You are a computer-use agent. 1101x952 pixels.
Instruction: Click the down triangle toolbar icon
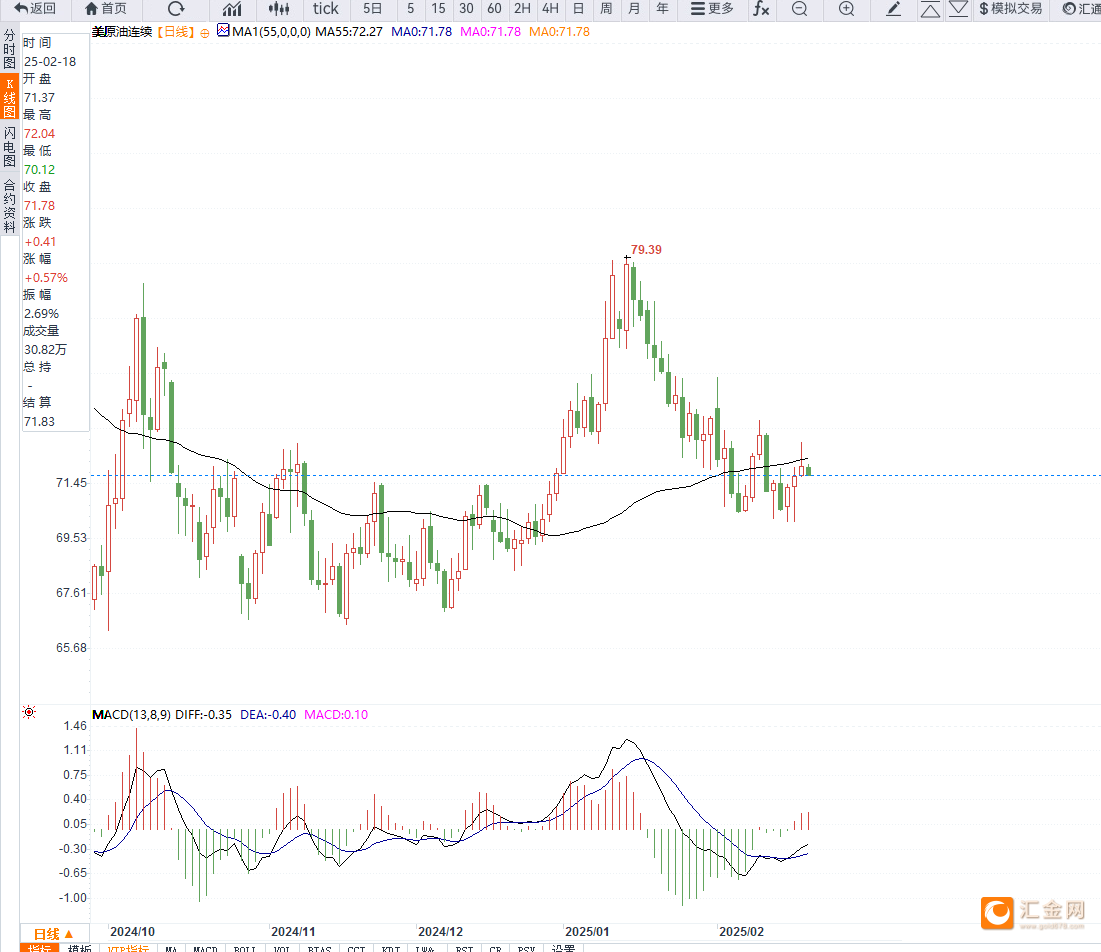coord(958,8)
